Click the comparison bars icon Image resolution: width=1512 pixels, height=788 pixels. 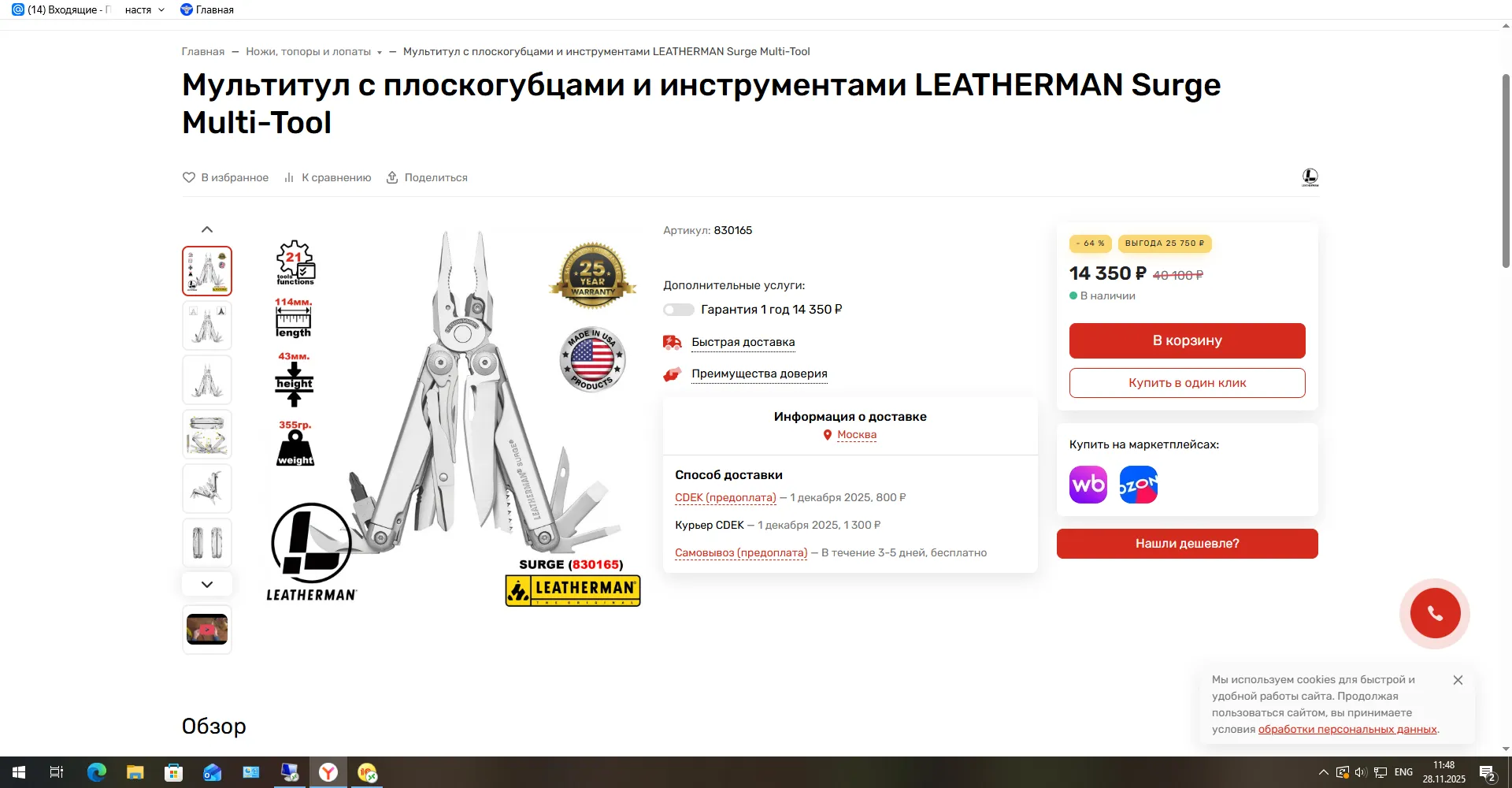289,177
